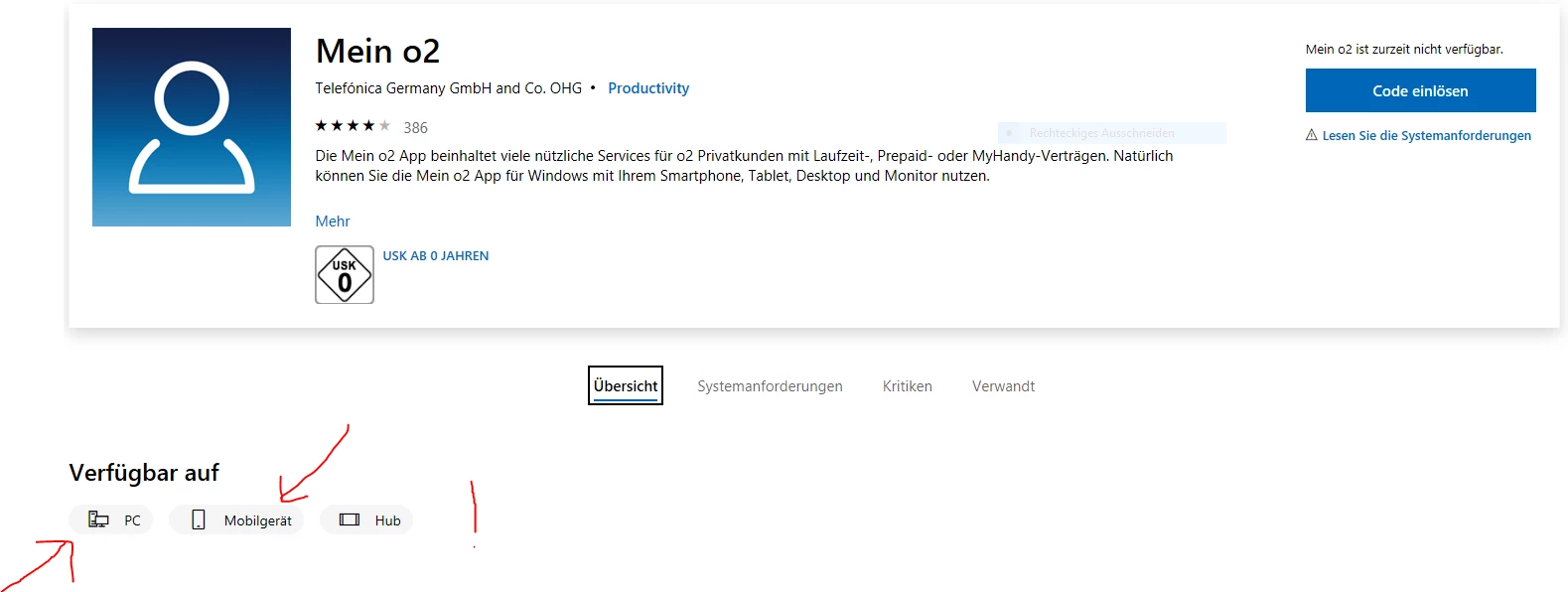Click the Hub device icon
Viewport: 1568px width, 592px height.
350,519
